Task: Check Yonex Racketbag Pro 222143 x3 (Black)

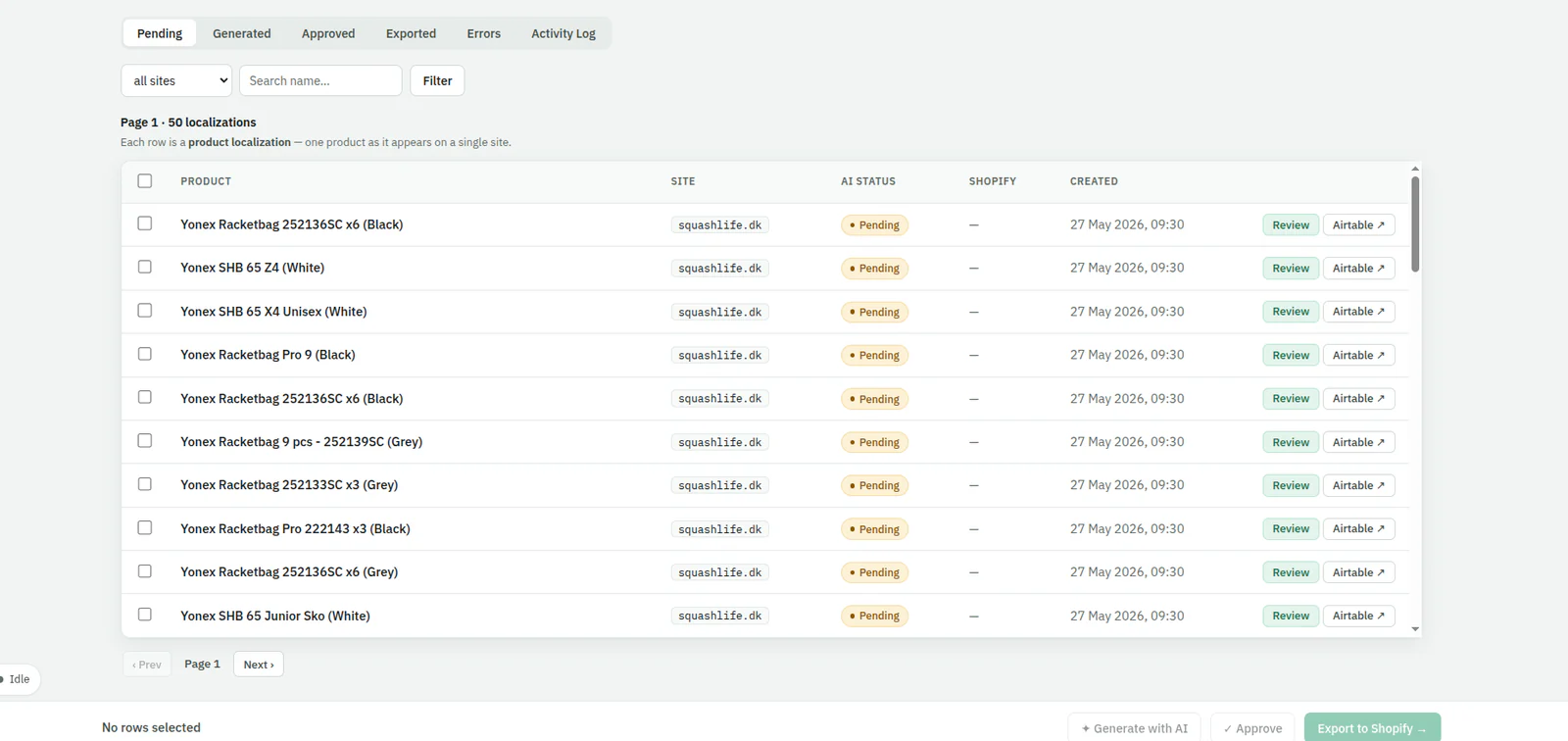Action: pos(145,527)
